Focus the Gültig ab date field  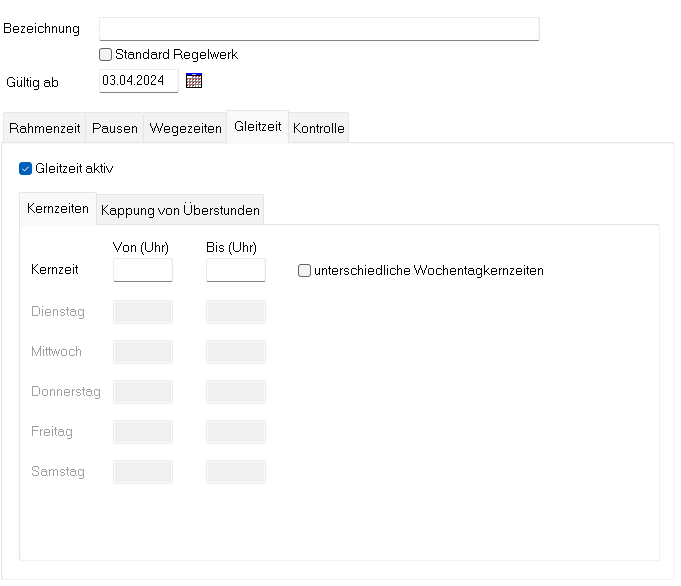pos(138,81)
